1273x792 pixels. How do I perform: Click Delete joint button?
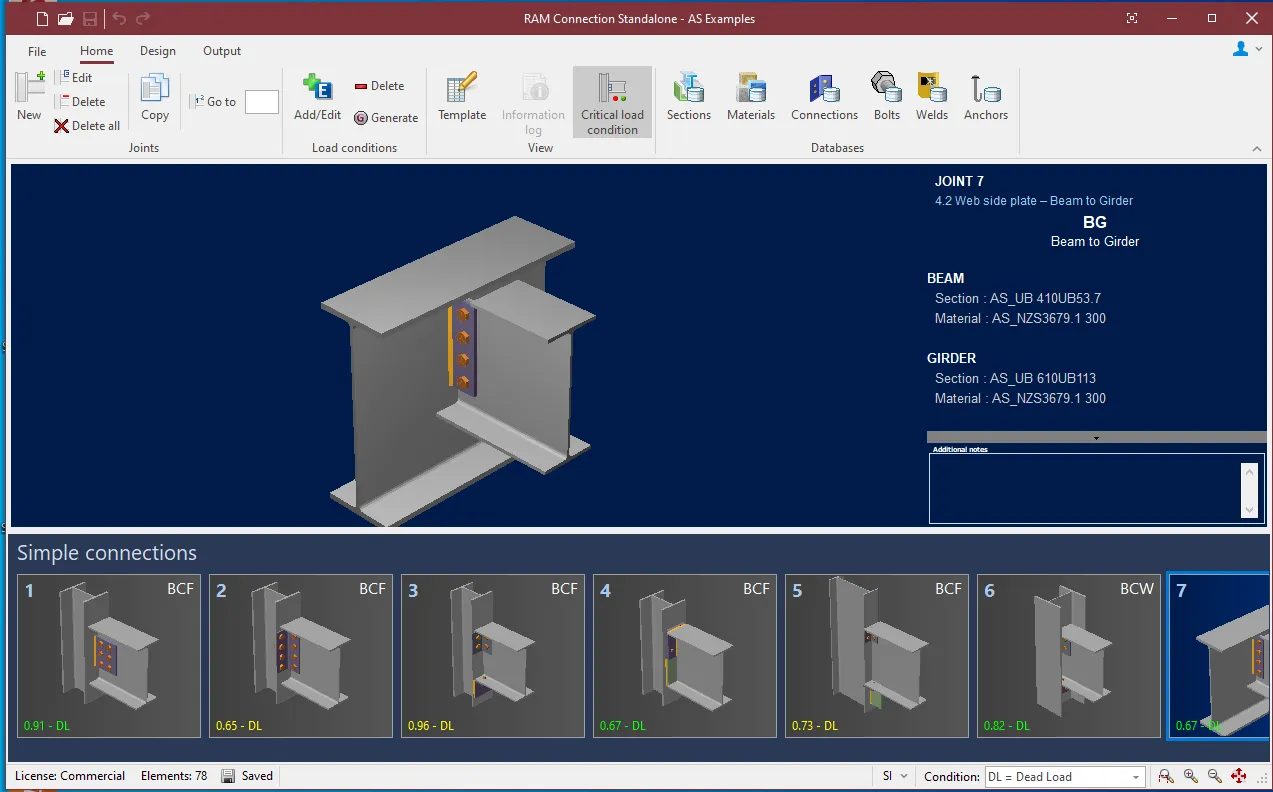click(80, 101)
